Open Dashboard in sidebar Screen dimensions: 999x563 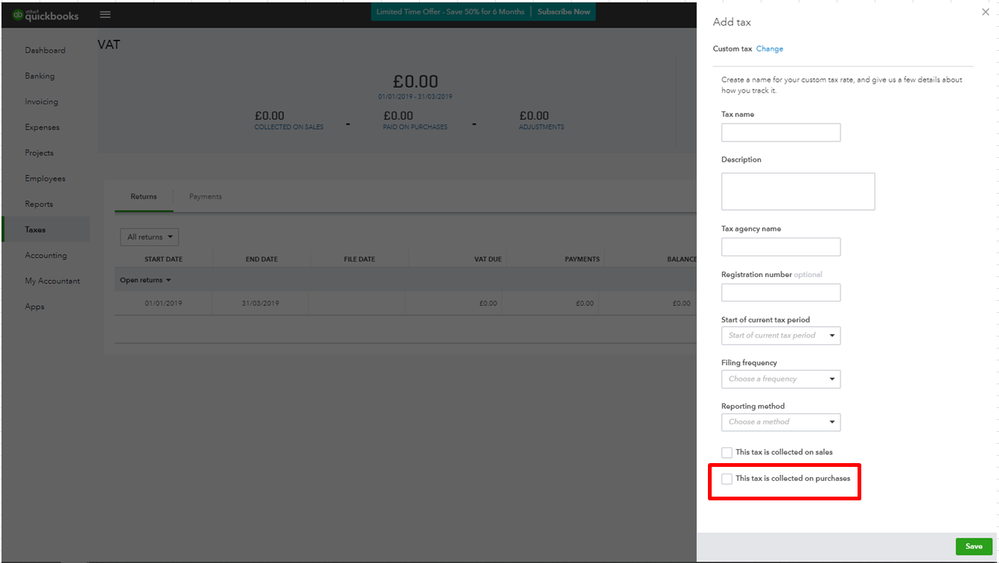(x=45, y=50)
